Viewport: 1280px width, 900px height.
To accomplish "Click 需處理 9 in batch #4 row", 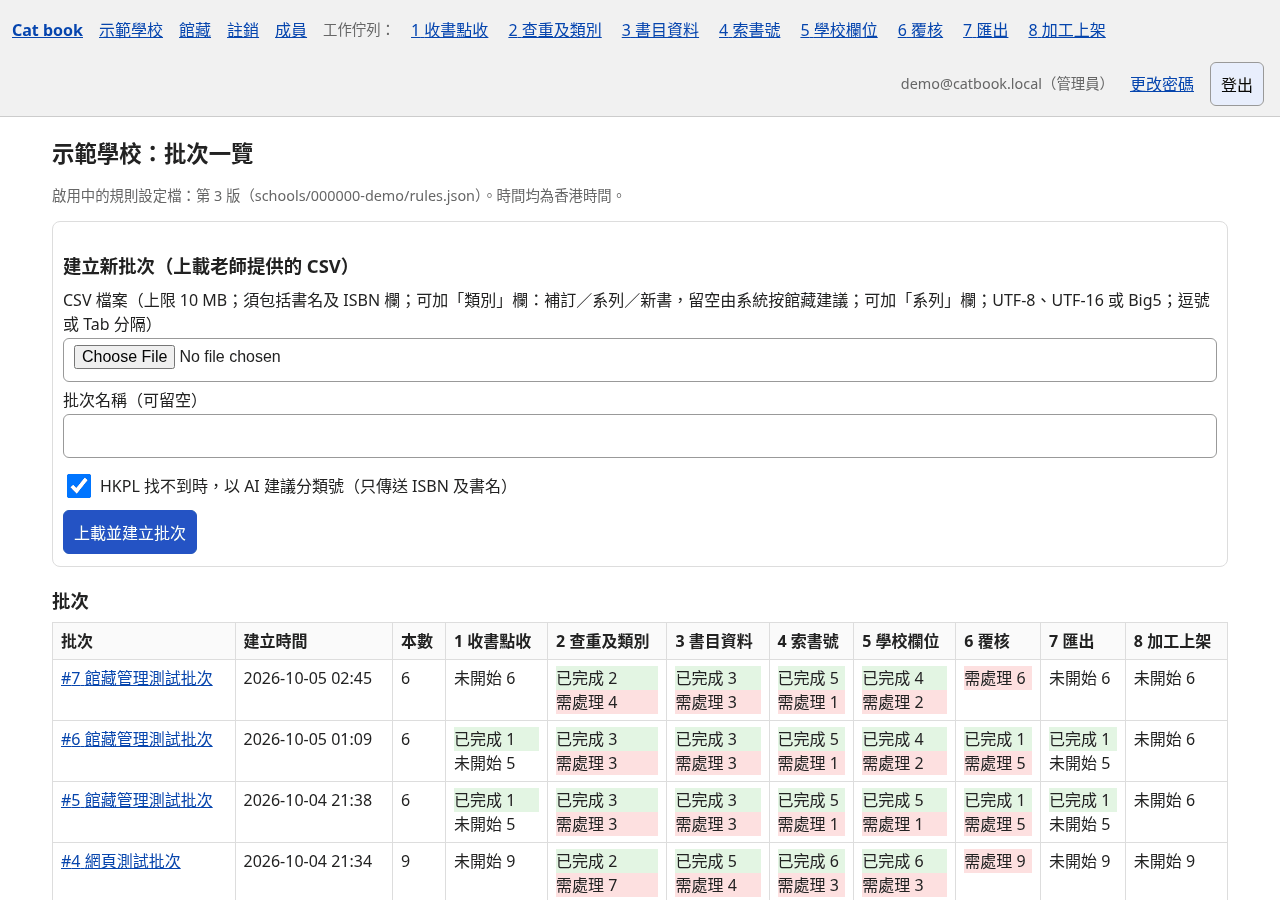I will [996, 861].
